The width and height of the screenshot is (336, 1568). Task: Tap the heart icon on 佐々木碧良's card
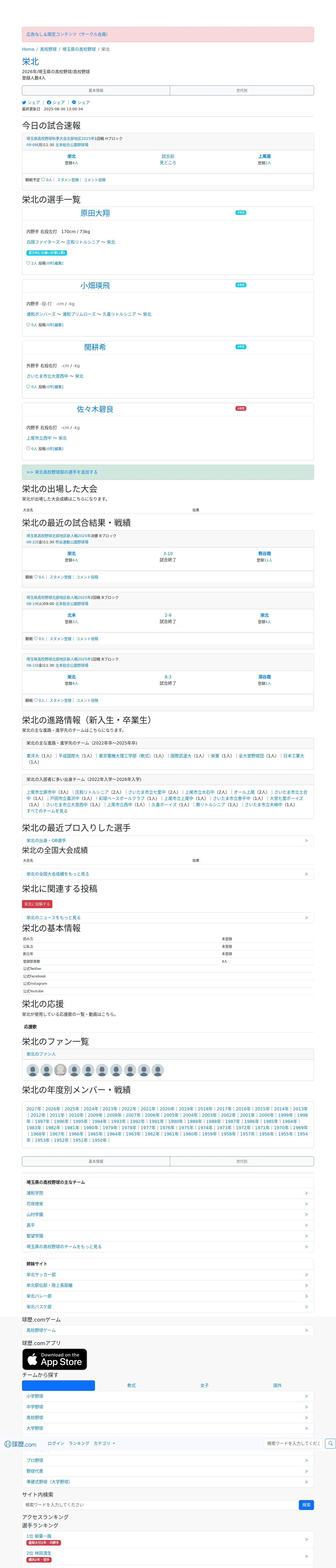tap(28, 449)
